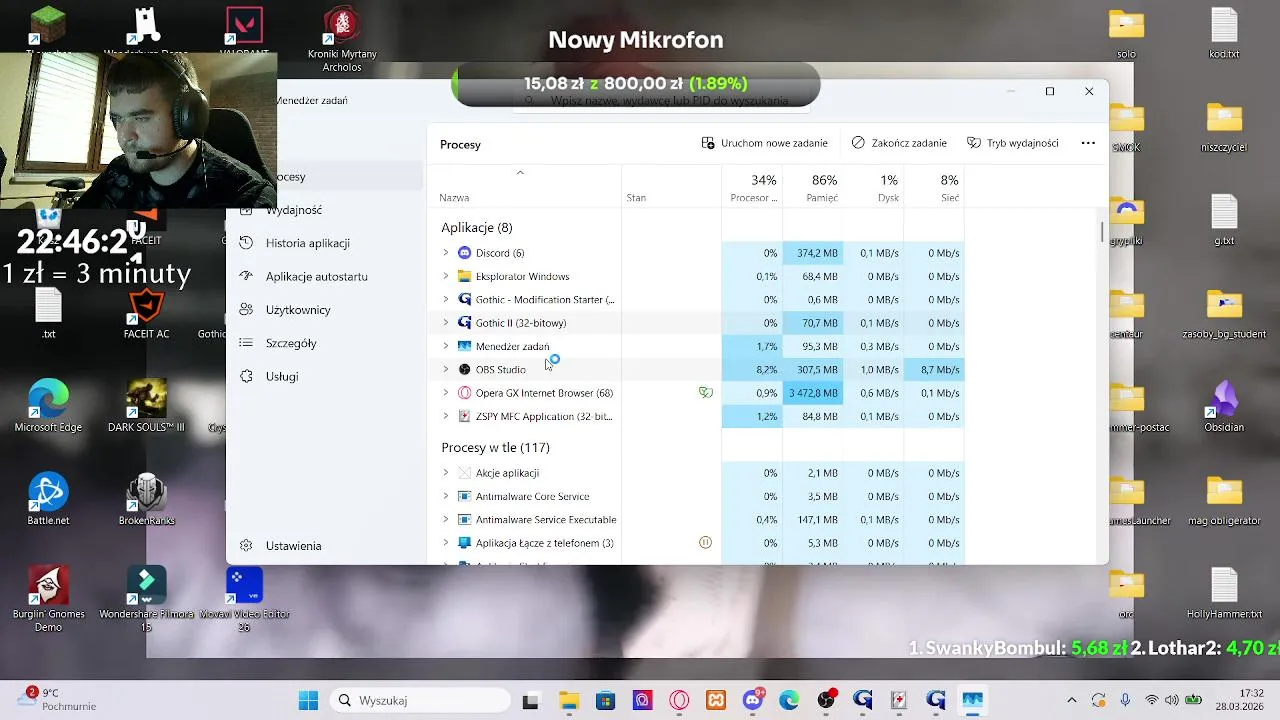This screenshot has height=720, width=1280.
Task: Expand Opera GX Internet Browser (68) group
Action: (x=446, y=393)
